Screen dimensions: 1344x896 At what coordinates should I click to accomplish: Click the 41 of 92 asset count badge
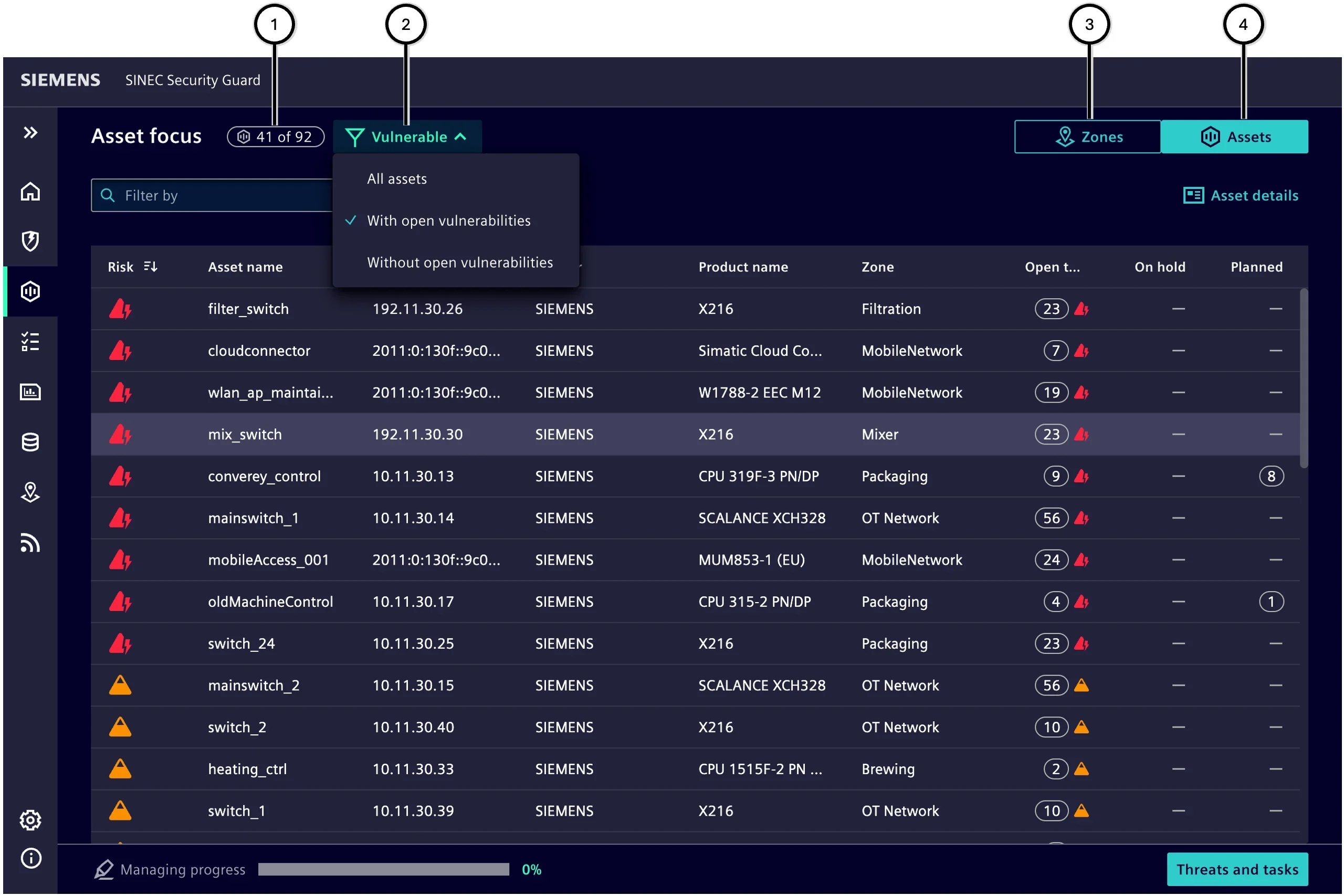pos(276,137)
